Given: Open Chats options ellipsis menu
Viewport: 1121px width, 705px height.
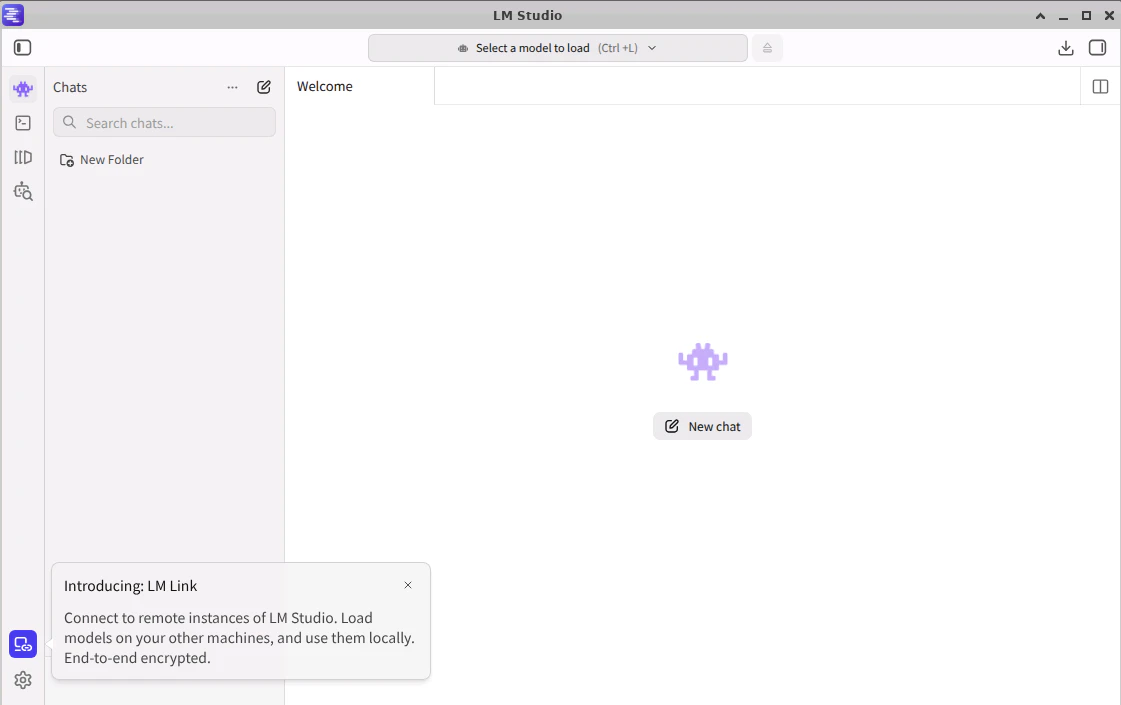Looking at the screenshot, I should (x=232, y=87).
